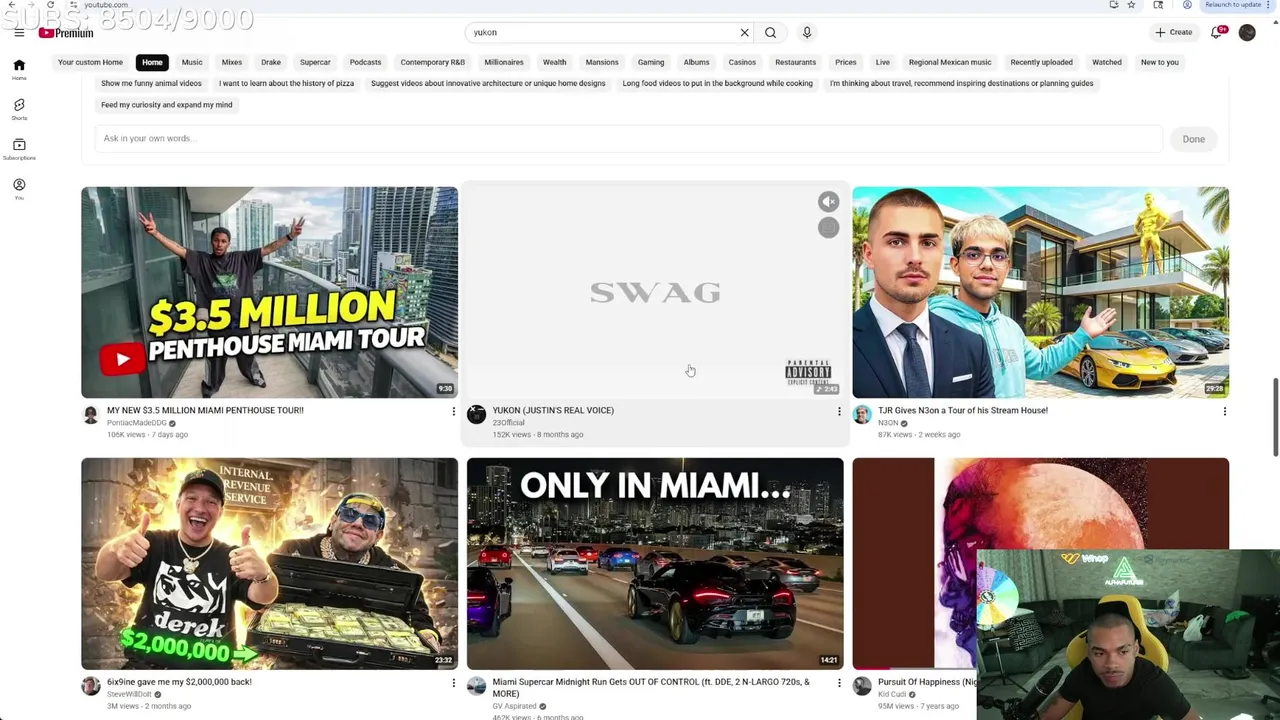Viewport: 1280px width, 720px height.
Task: Choose 'history of pizza' suggestion
Action: click(x=286, y=84)
